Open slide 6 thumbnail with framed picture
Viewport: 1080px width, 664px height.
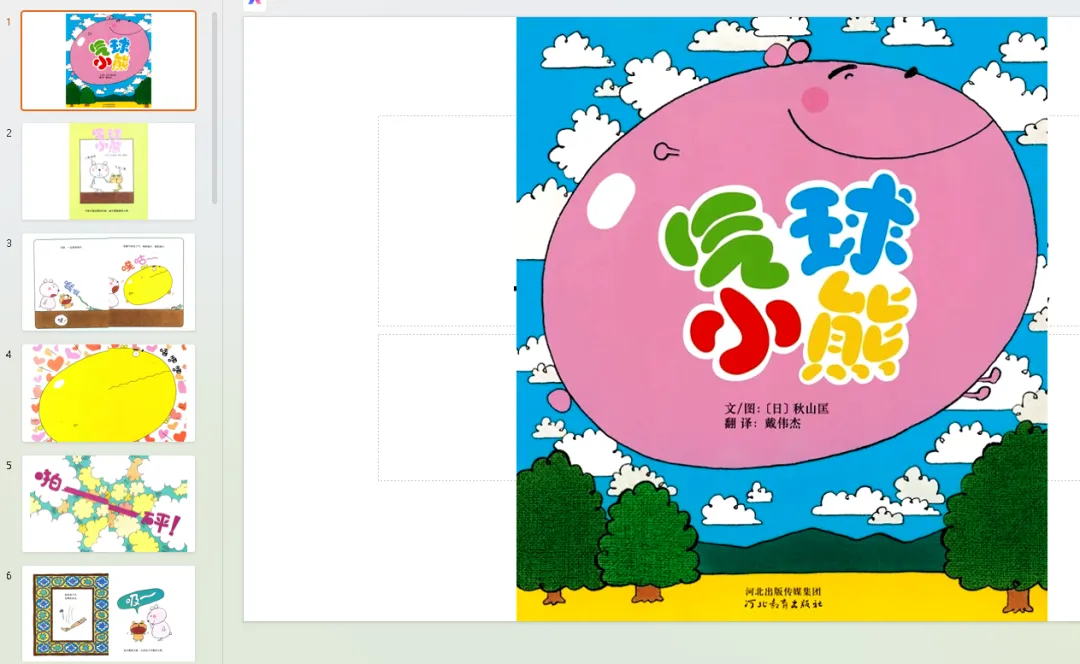109,614
